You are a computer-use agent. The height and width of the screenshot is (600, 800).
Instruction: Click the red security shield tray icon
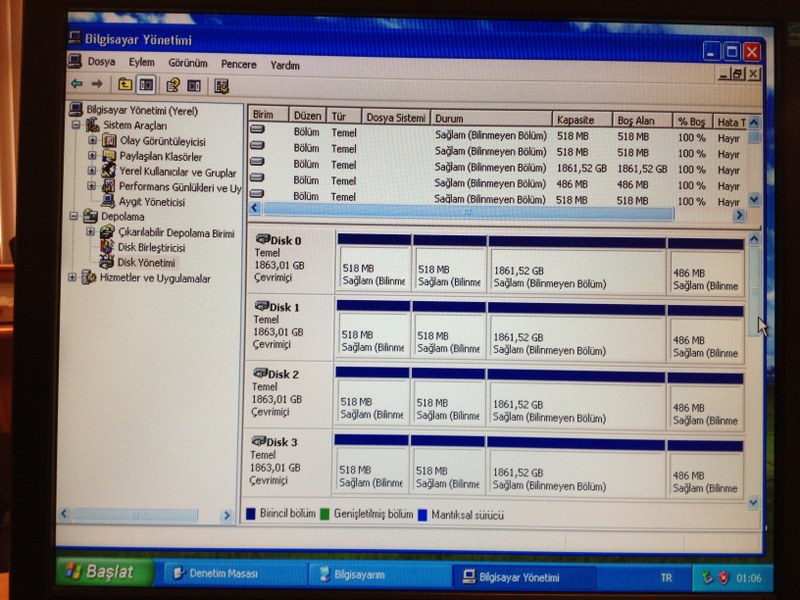point(723,578)
